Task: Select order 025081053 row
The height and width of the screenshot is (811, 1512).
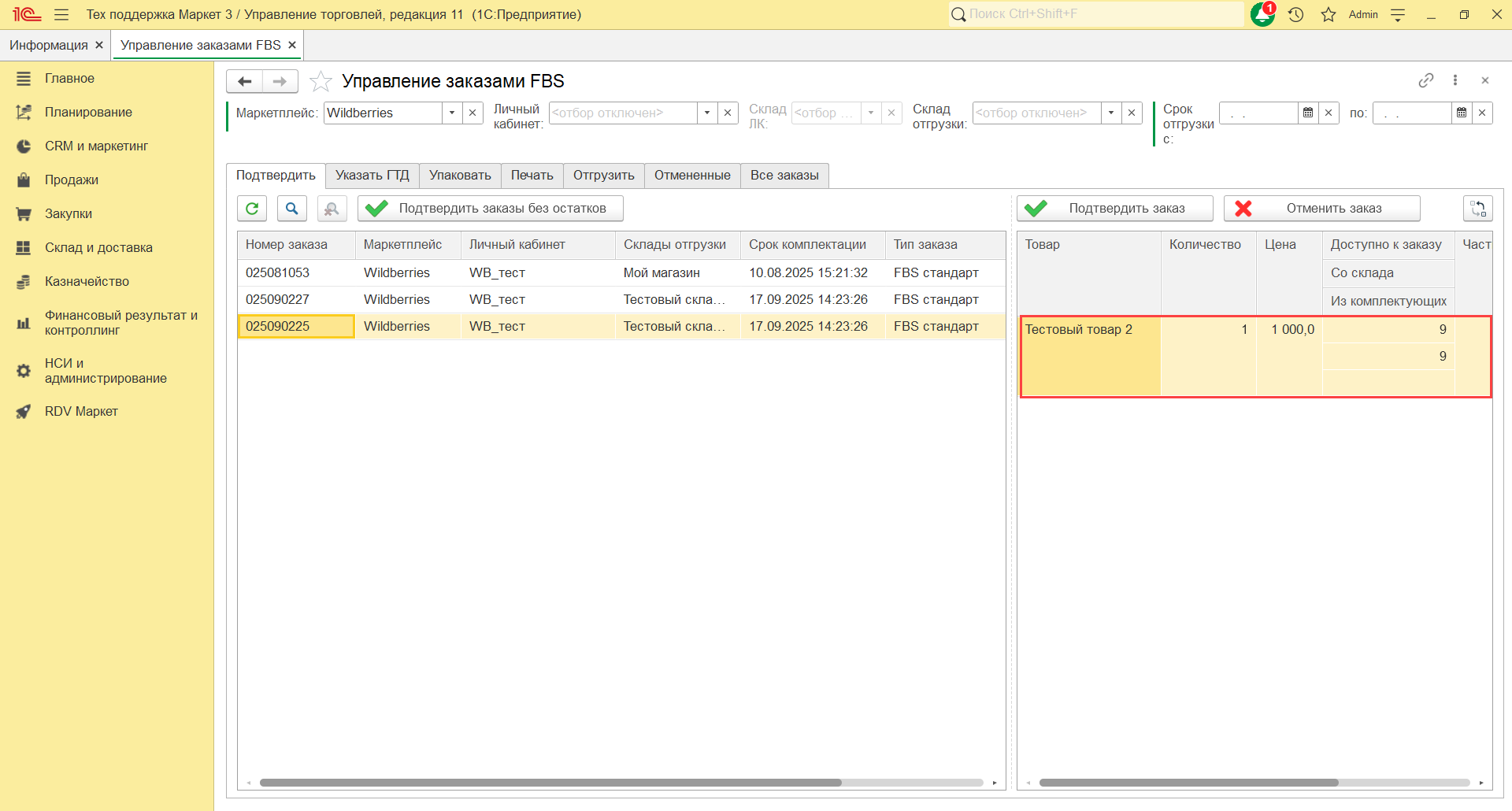Action: pyautogui.click(x=278, y=272)
